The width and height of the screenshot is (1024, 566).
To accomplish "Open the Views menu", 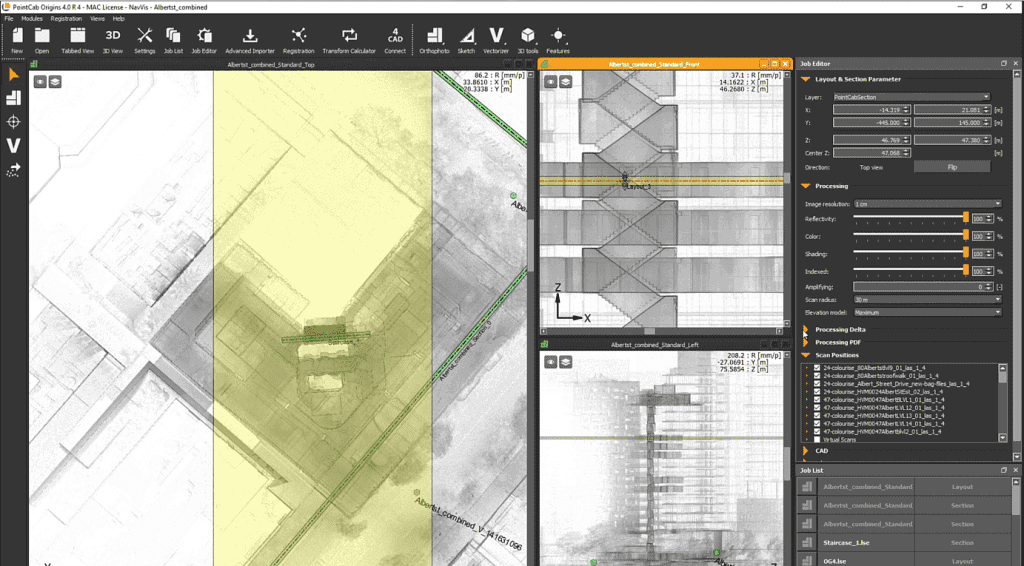I will click(x=97, y=18).
